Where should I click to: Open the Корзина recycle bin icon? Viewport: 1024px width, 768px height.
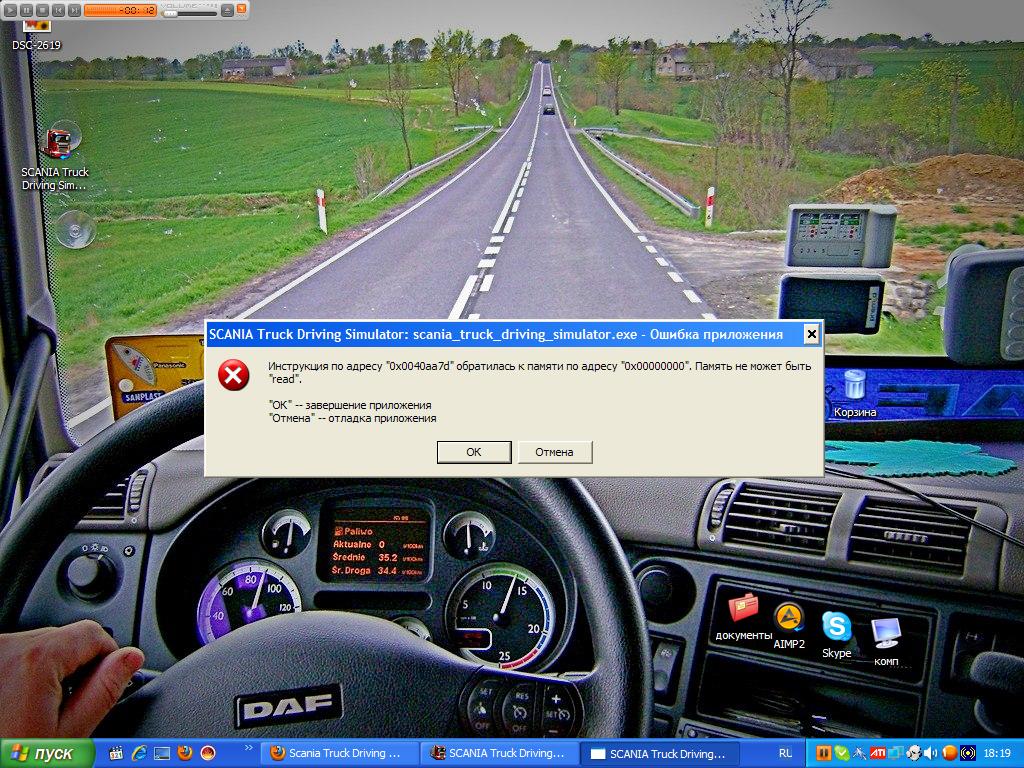click(x=855, y=393)
